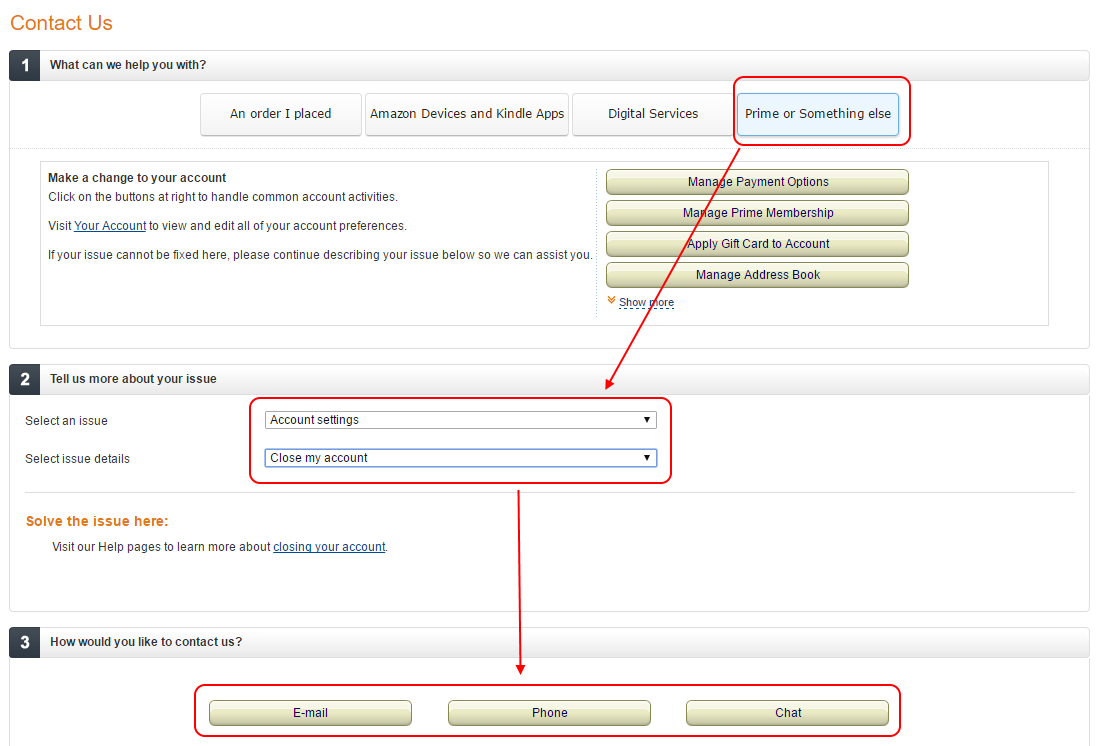Click the "What can we help you with?" header
The width and height of the screenshot is (1102, 746).
click(128, 65)
